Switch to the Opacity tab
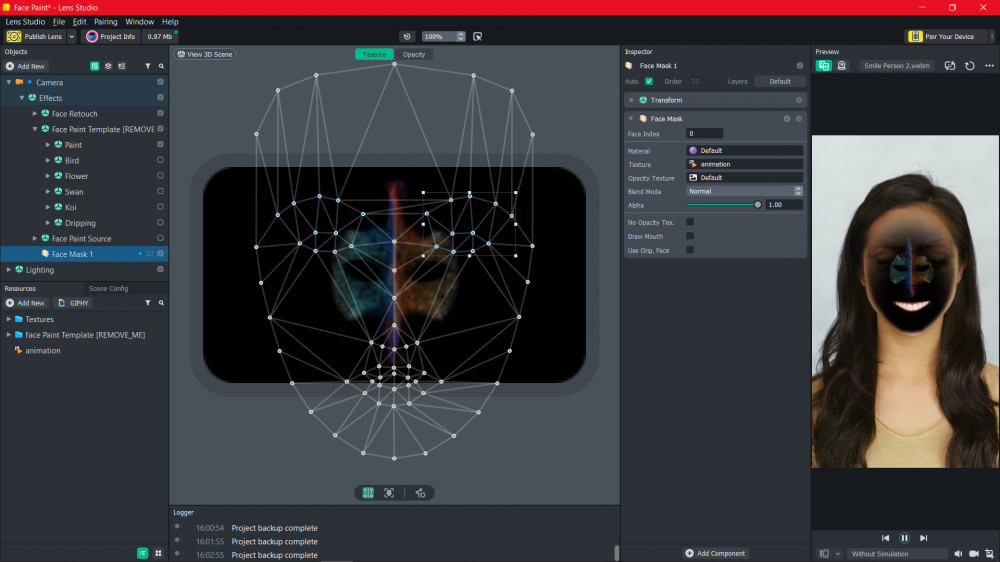Image resolution: width=1000 pixels, height=562 pixels. click(413, 54)
